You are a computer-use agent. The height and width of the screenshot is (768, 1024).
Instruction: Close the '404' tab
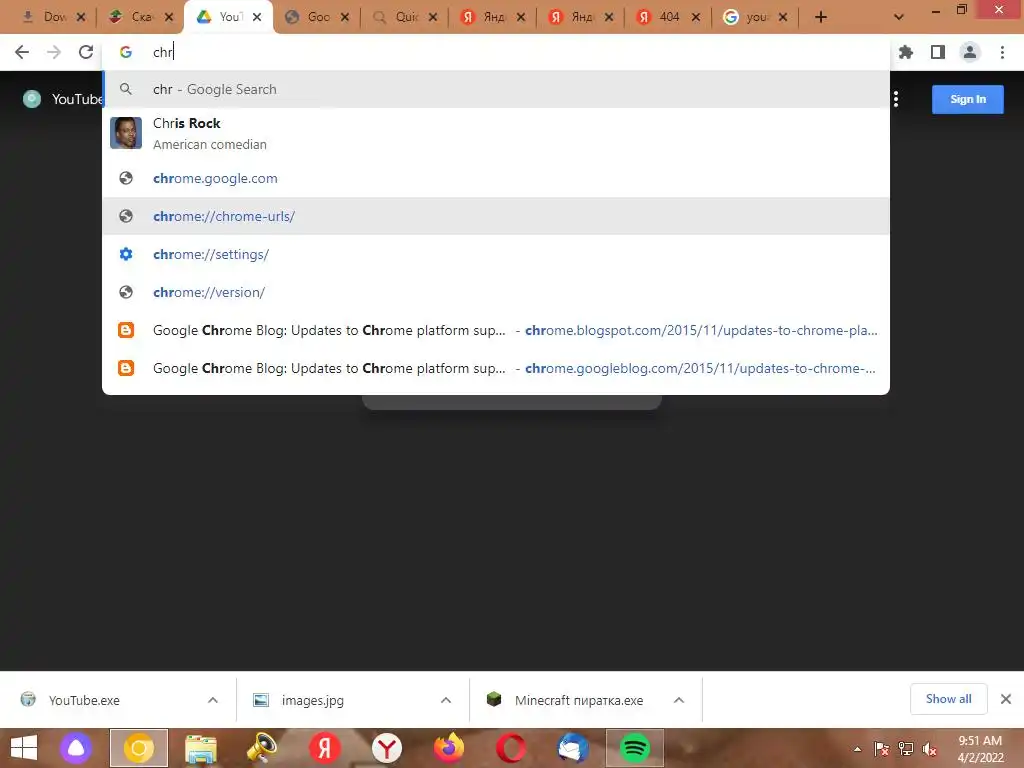coord(696,17)
